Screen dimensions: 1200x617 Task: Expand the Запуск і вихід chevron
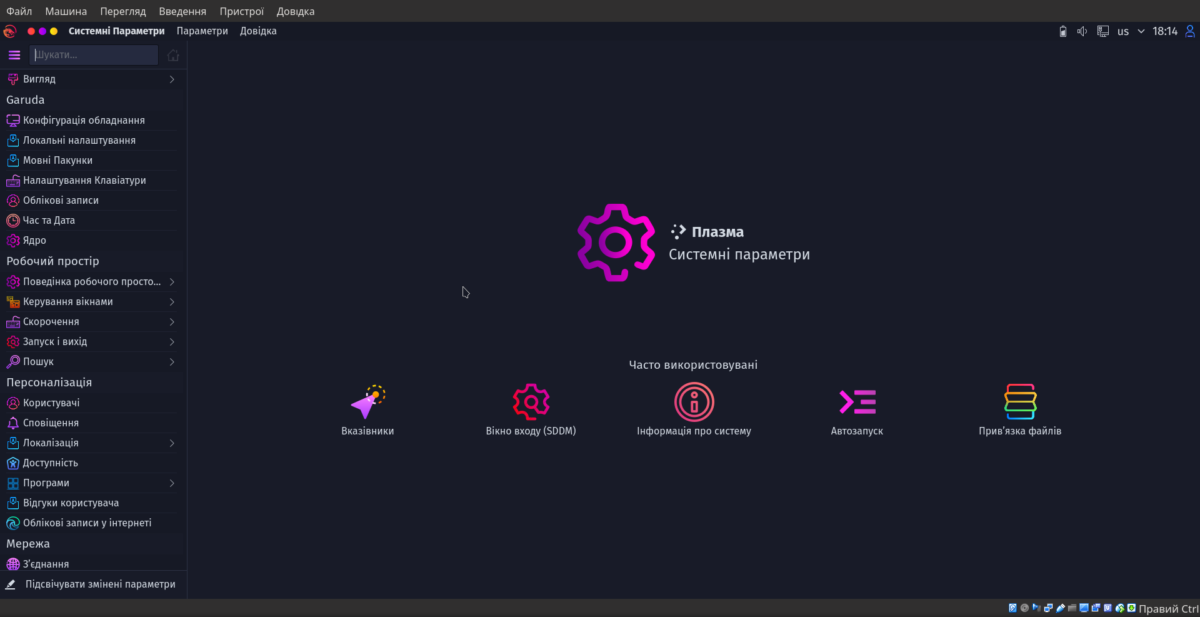(x=172, y=342)
